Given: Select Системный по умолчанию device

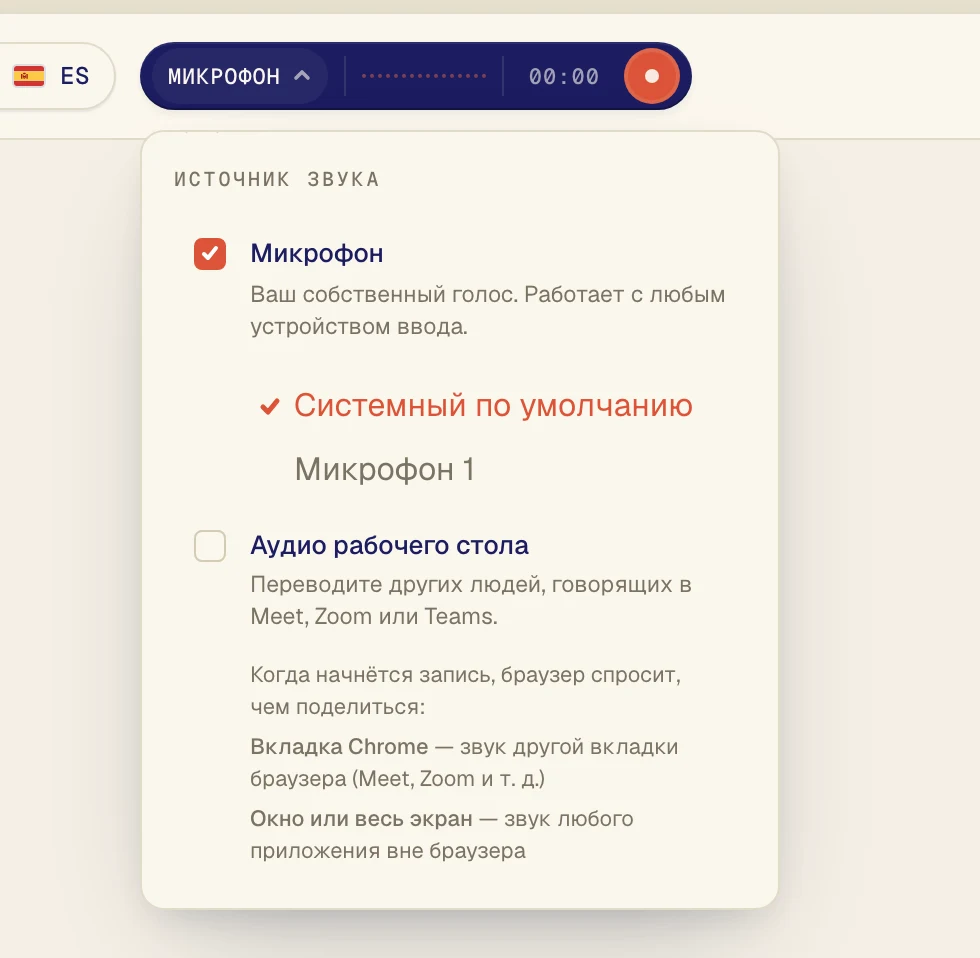Looking at the screenshot, I should 476,406.
